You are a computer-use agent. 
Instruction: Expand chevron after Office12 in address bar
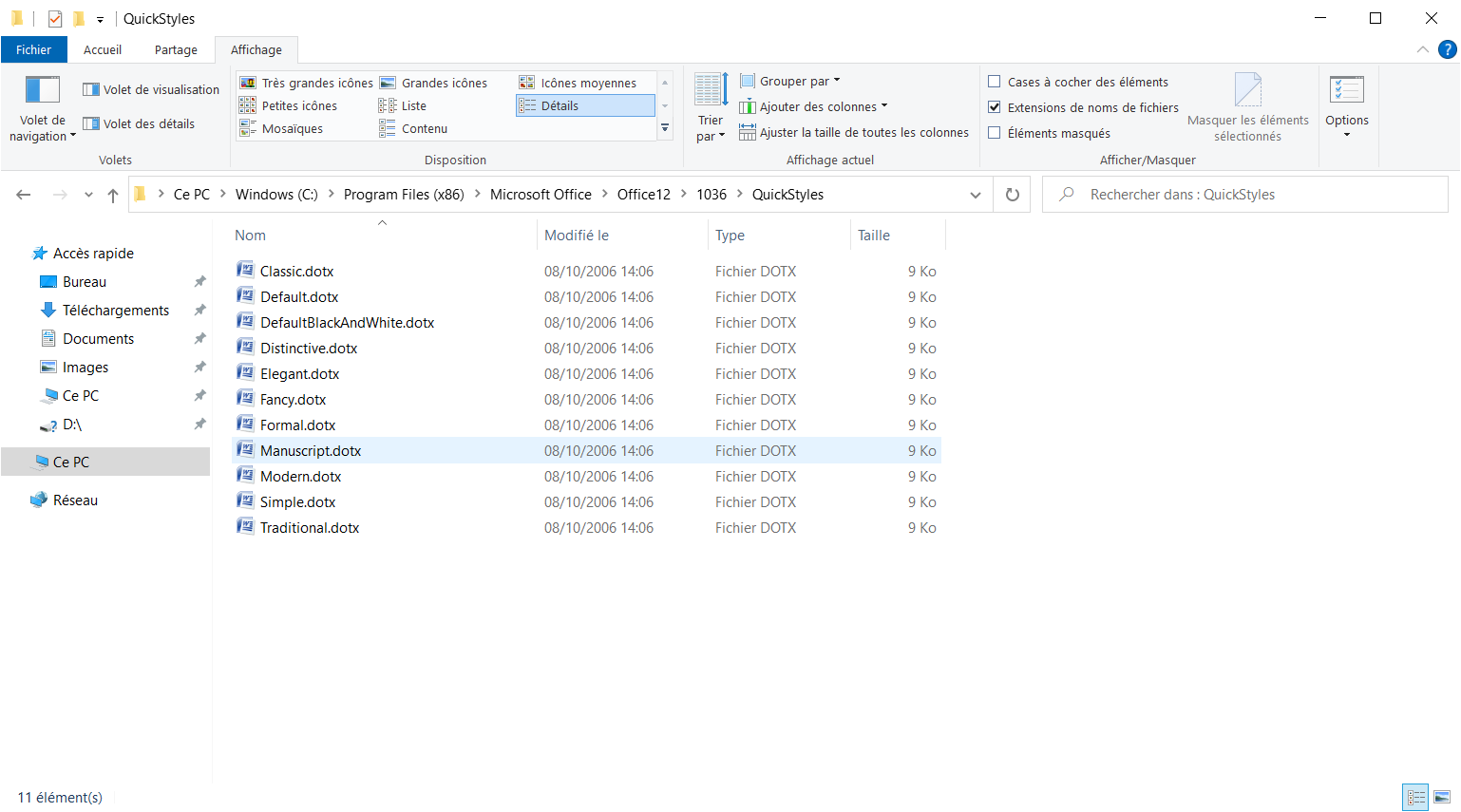(x=683, y=194)
